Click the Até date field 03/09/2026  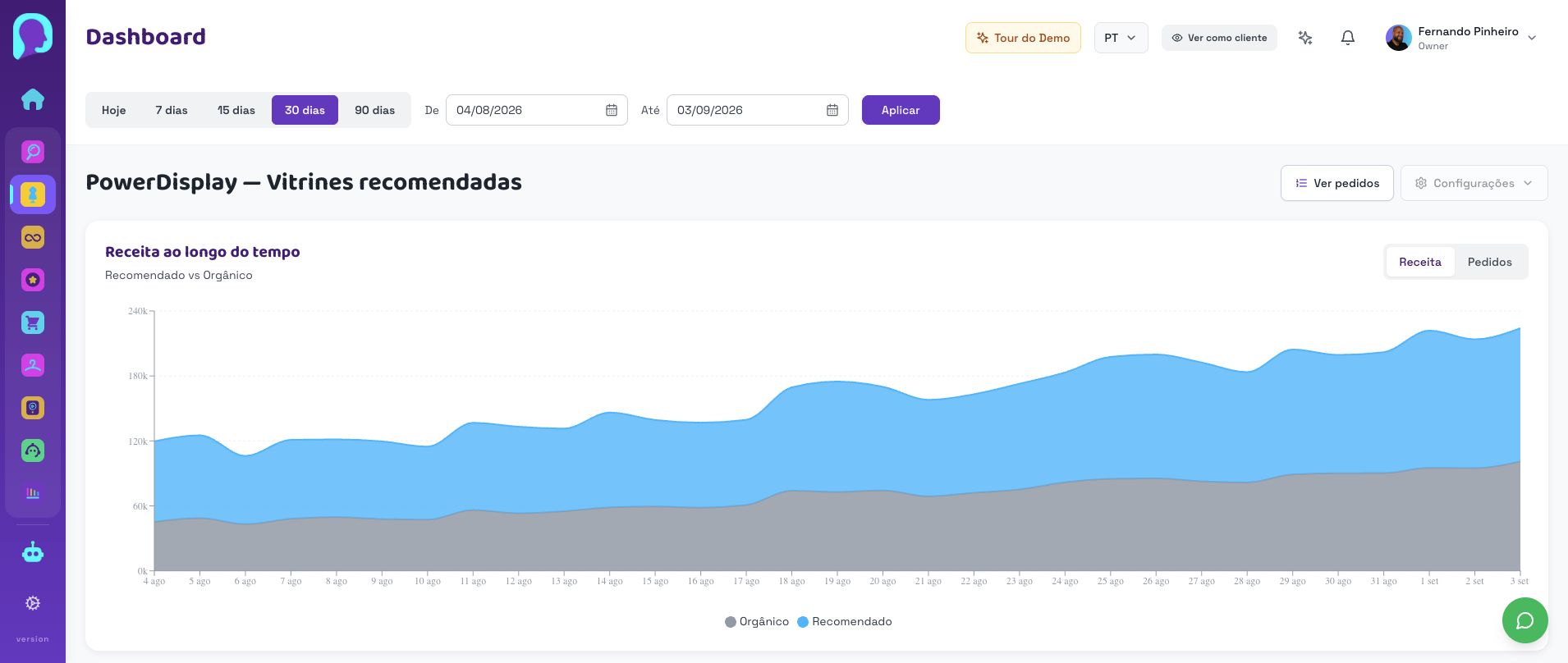pyautogui.click(x=758, y=110)
